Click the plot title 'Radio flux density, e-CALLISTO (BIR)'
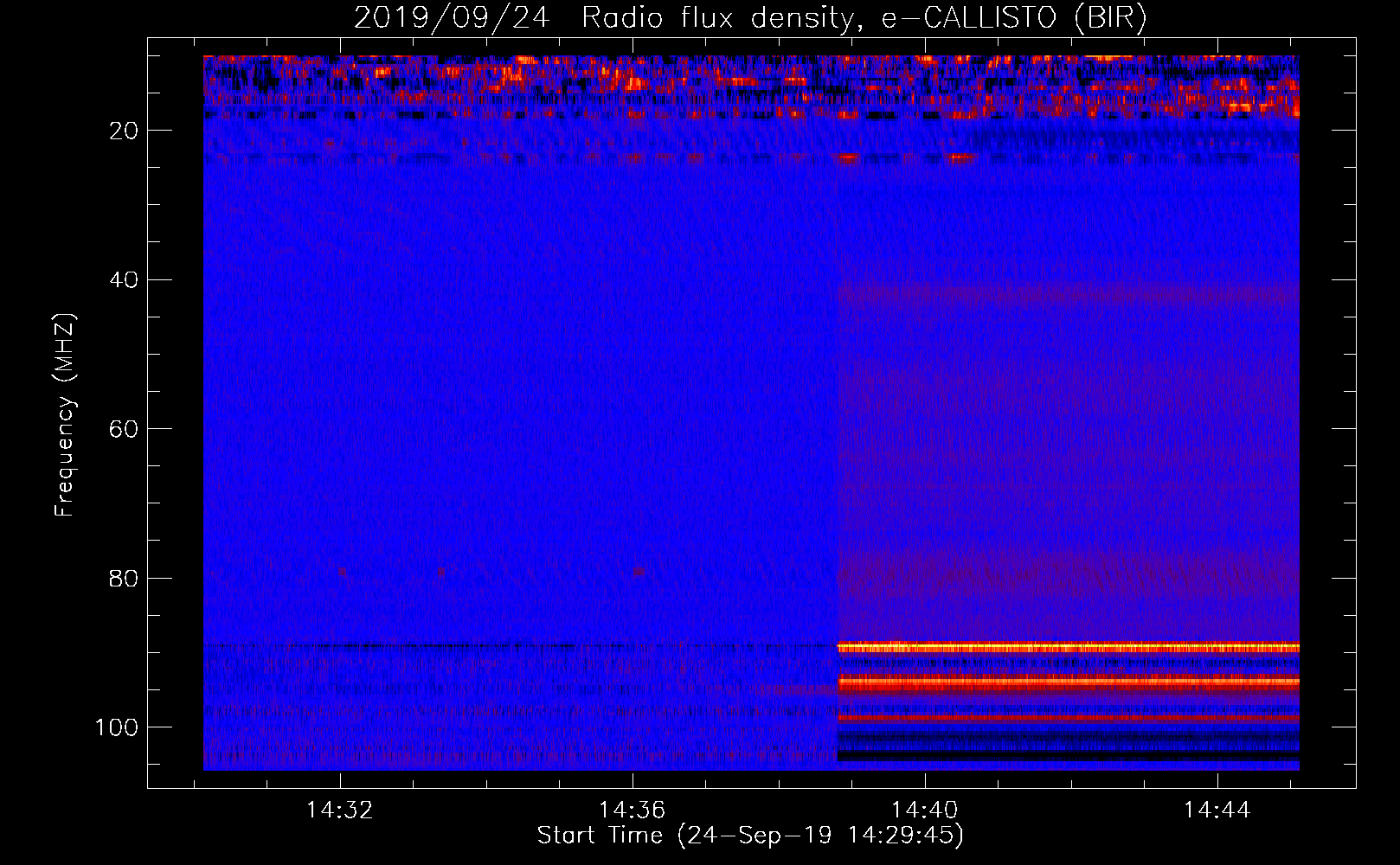The image size is (1400, 865). 864,18
